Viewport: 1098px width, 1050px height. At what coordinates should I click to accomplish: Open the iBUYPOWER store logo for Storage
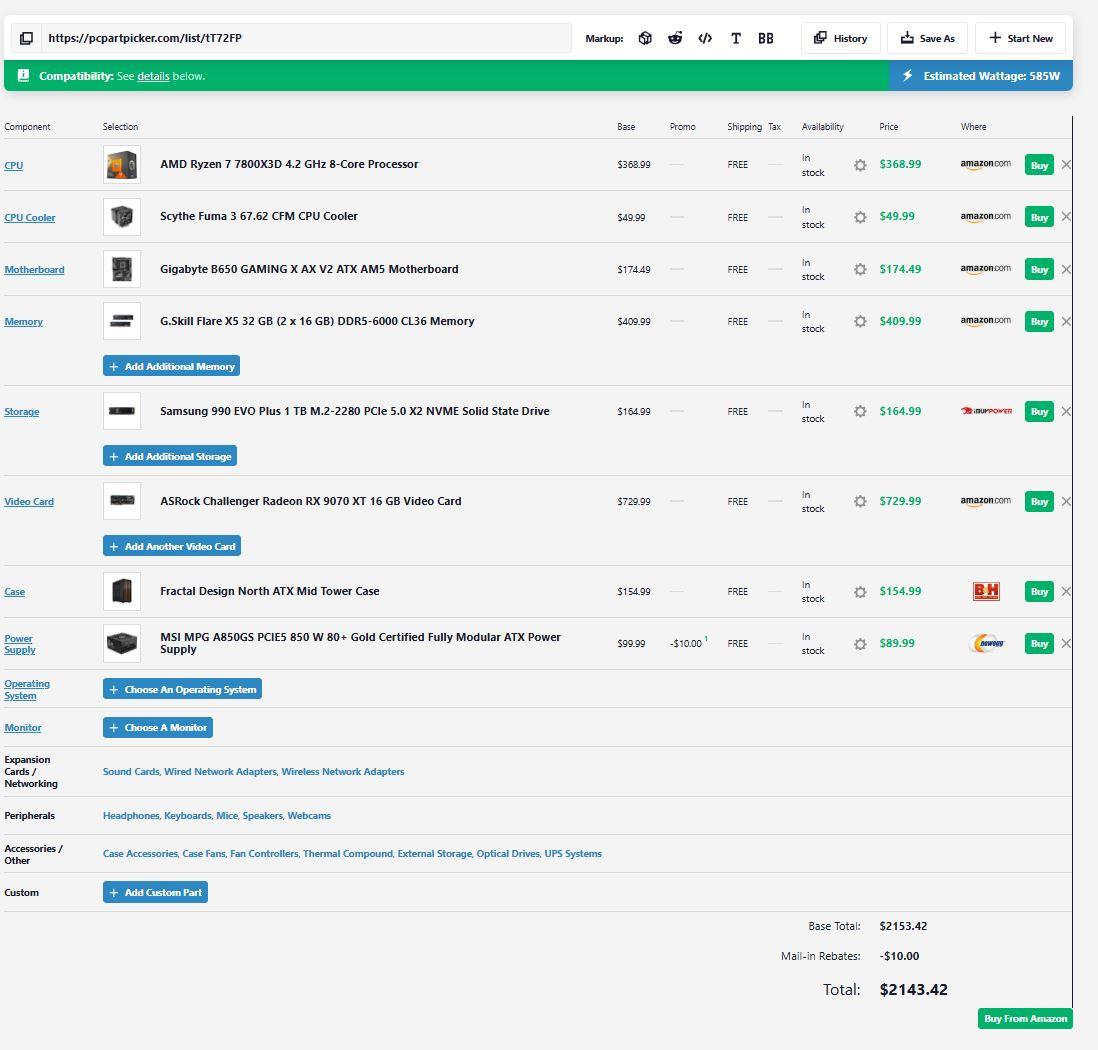click(x=986, y=411)
